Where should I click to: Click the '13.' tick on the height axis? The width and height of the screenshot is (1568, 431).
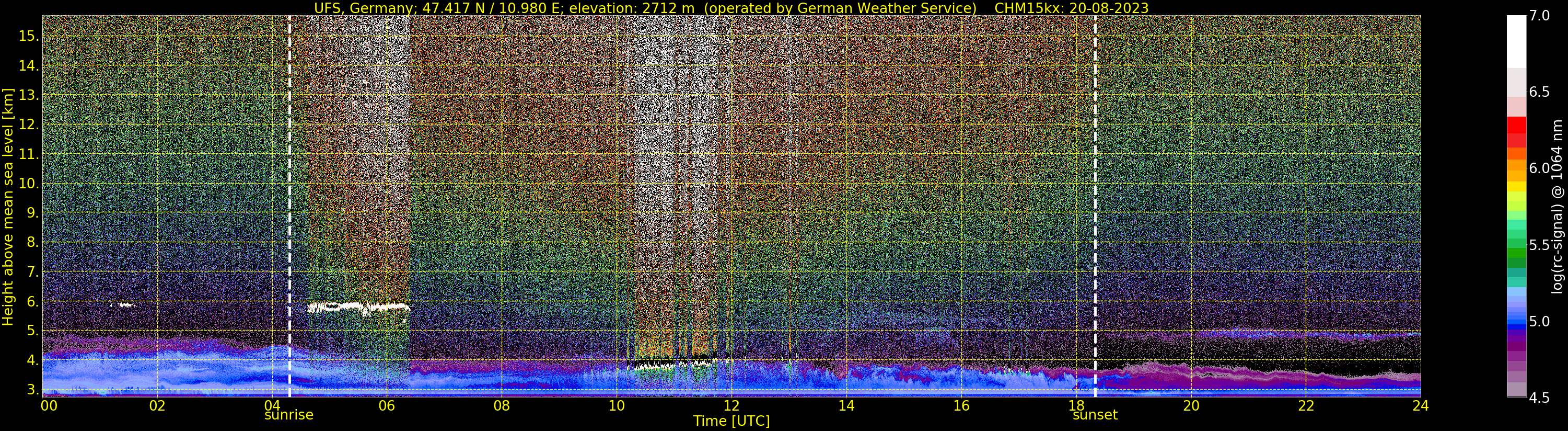click(28, 95)
